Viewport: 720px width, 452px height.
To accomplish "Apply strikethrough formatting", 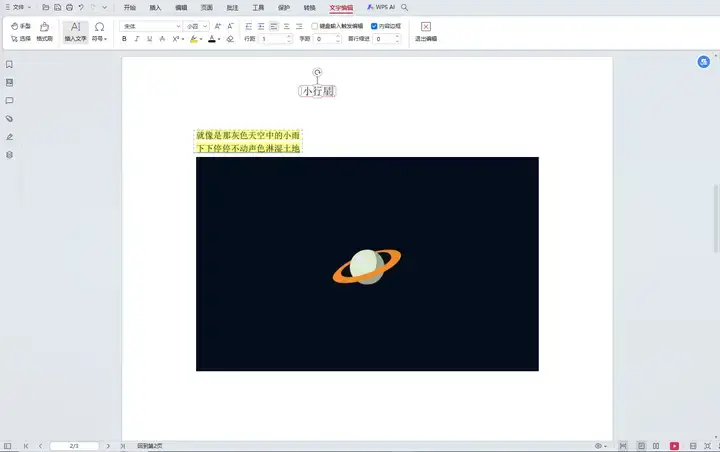I will [162, 39].
